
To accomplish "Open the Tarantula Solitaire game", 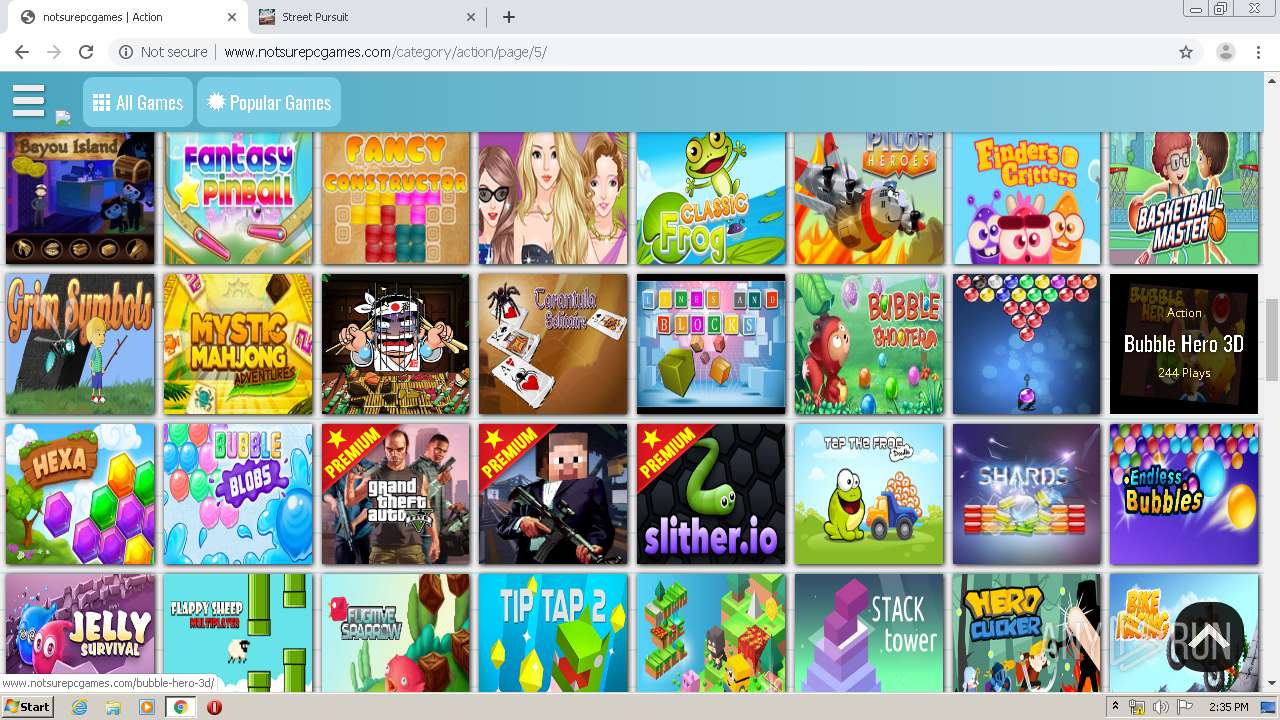I will pos(553,344).
